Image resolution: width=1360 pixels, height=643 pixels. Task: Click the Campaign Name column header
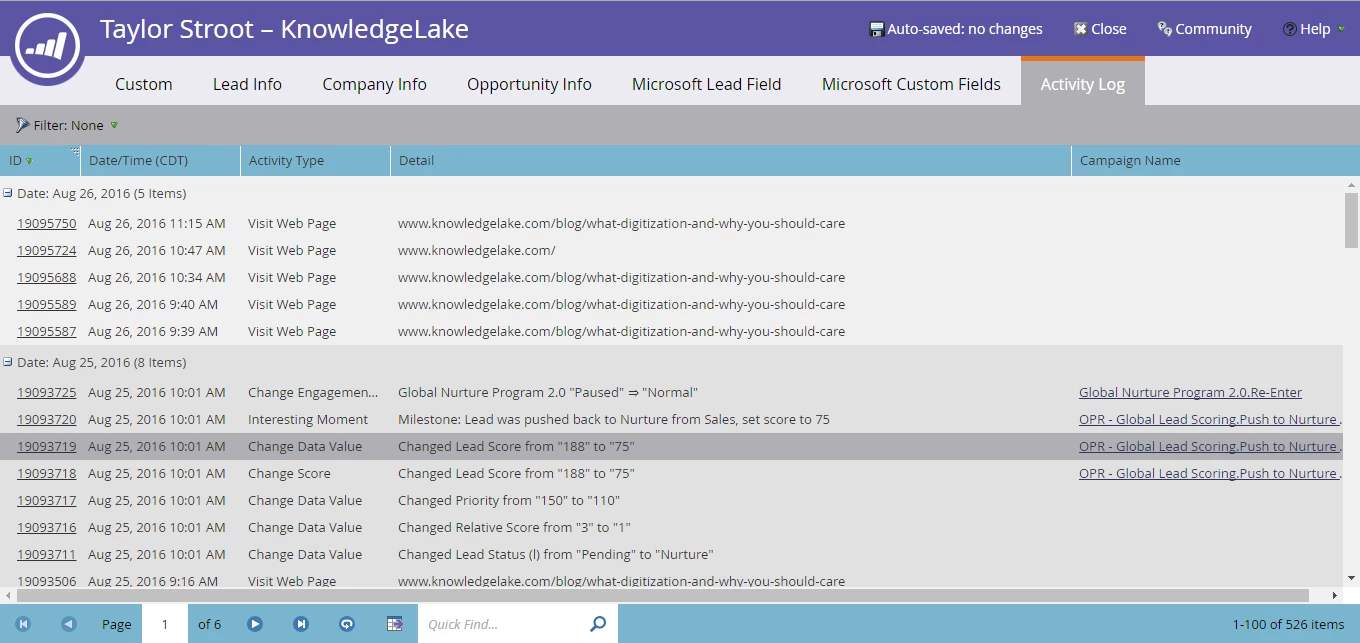point(1215,160)
